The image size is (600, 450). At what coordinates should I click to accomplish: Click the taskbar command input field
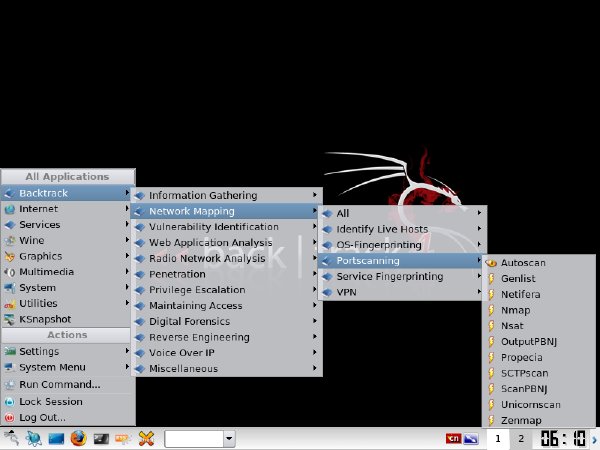click(x=194, y=439)
